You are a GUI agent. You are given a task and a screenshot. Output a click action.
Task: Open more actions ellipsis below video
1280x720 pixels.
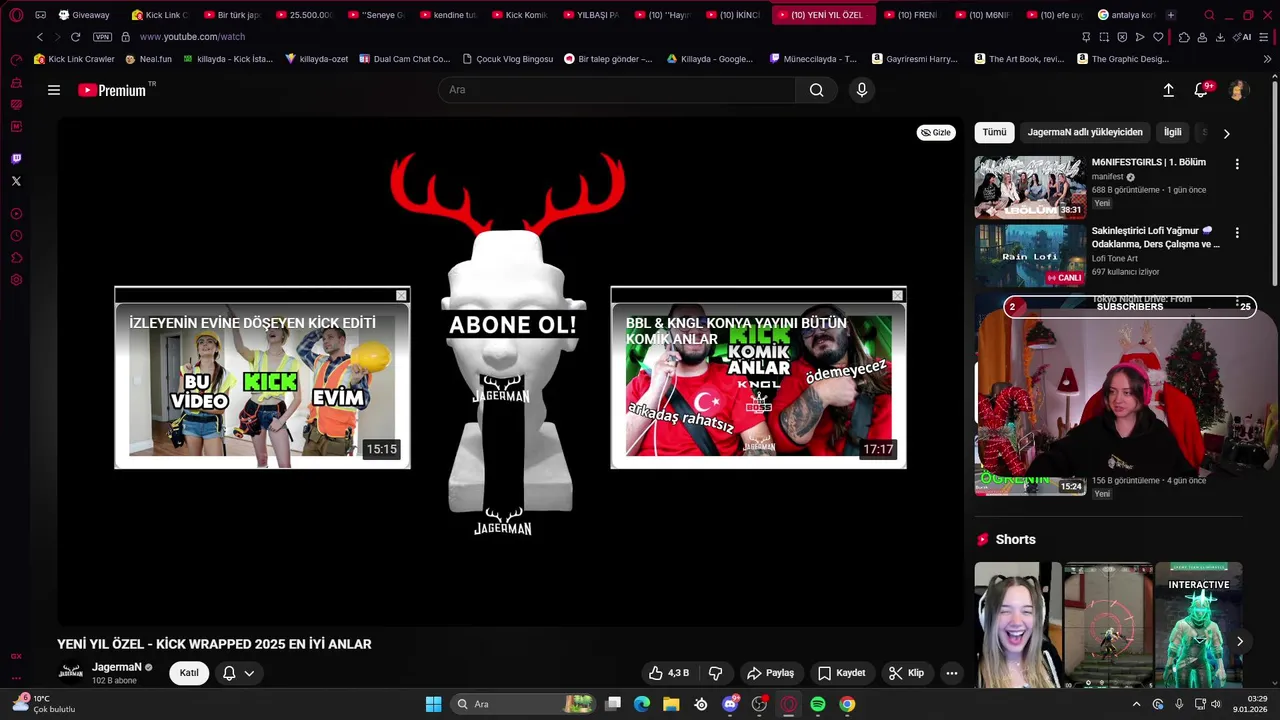point(952,673)
